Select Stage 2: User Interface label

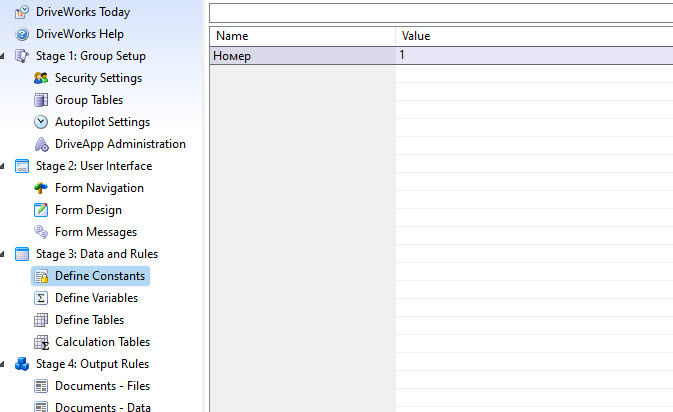click(x=94, y=166)
